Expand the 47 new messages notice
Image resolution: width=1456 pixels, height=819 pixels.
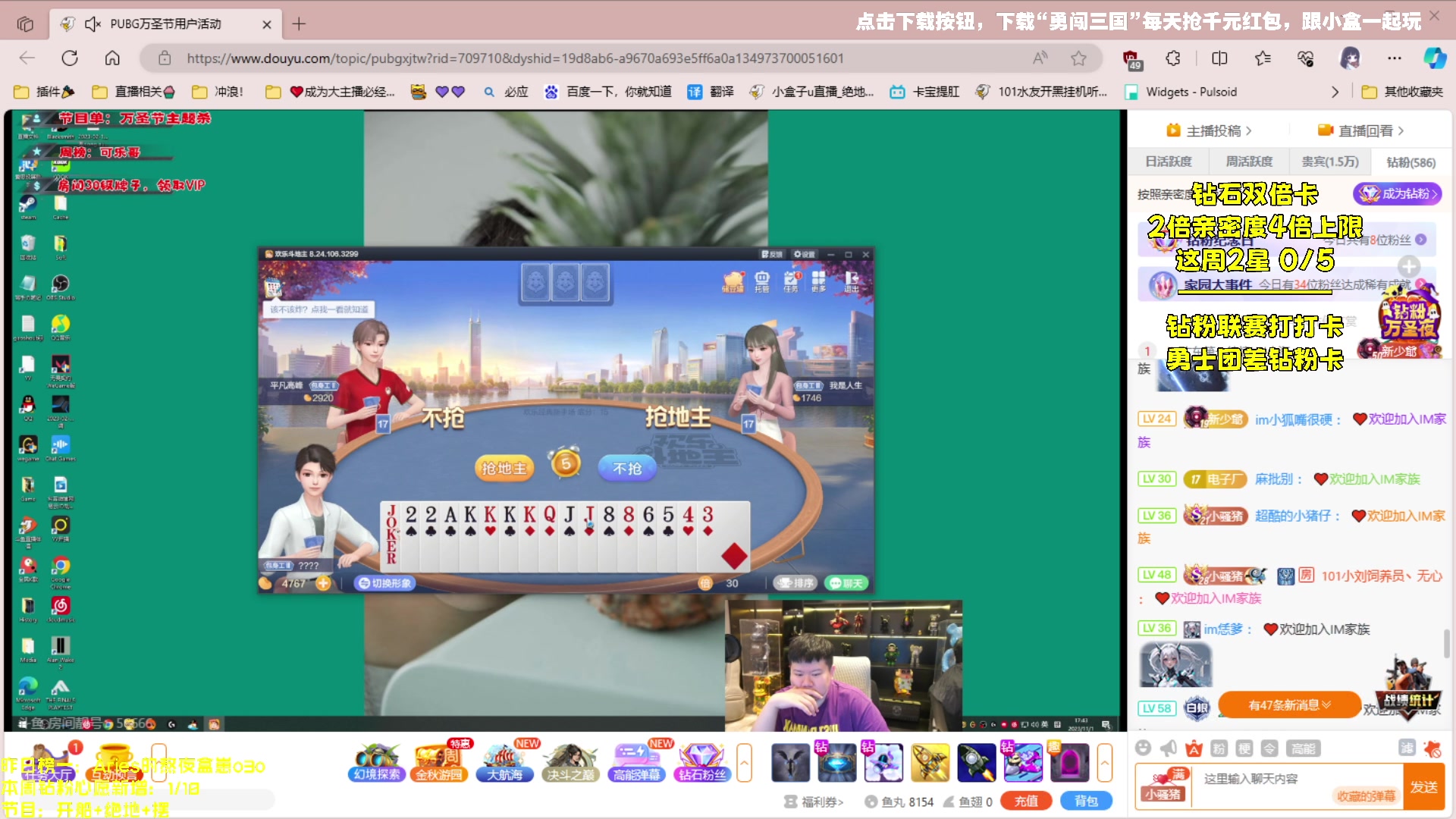coord(1289,704)
